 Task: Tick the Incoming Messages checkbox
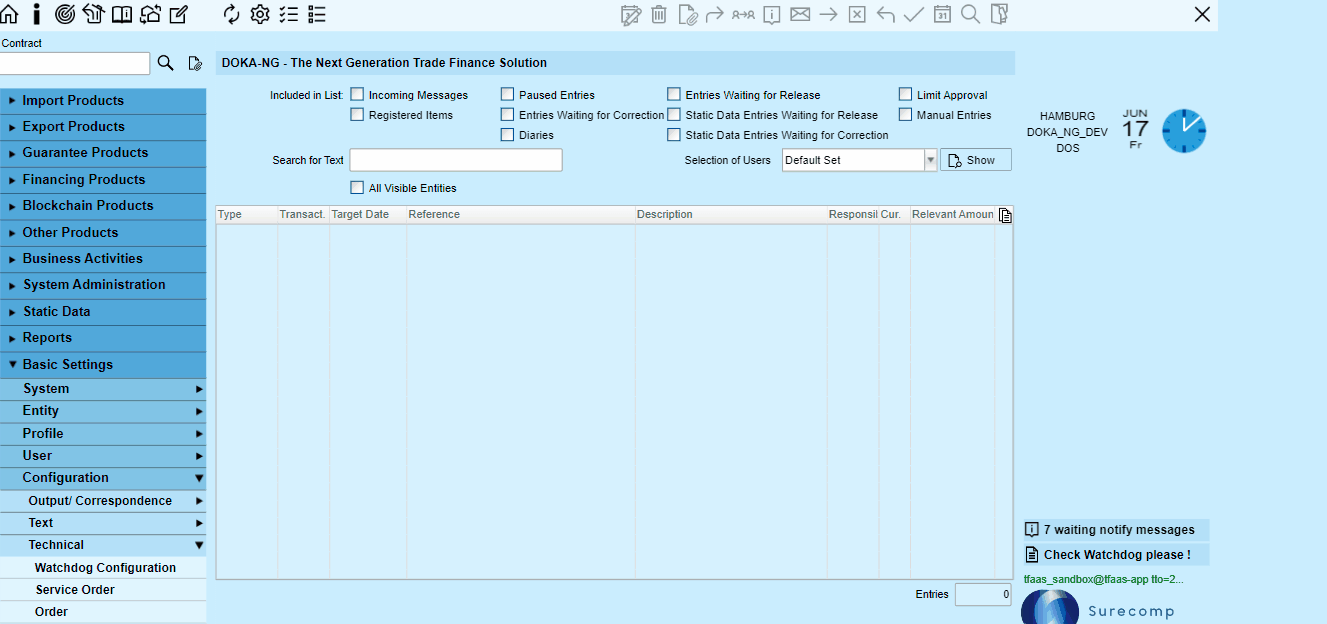point(357,95)
